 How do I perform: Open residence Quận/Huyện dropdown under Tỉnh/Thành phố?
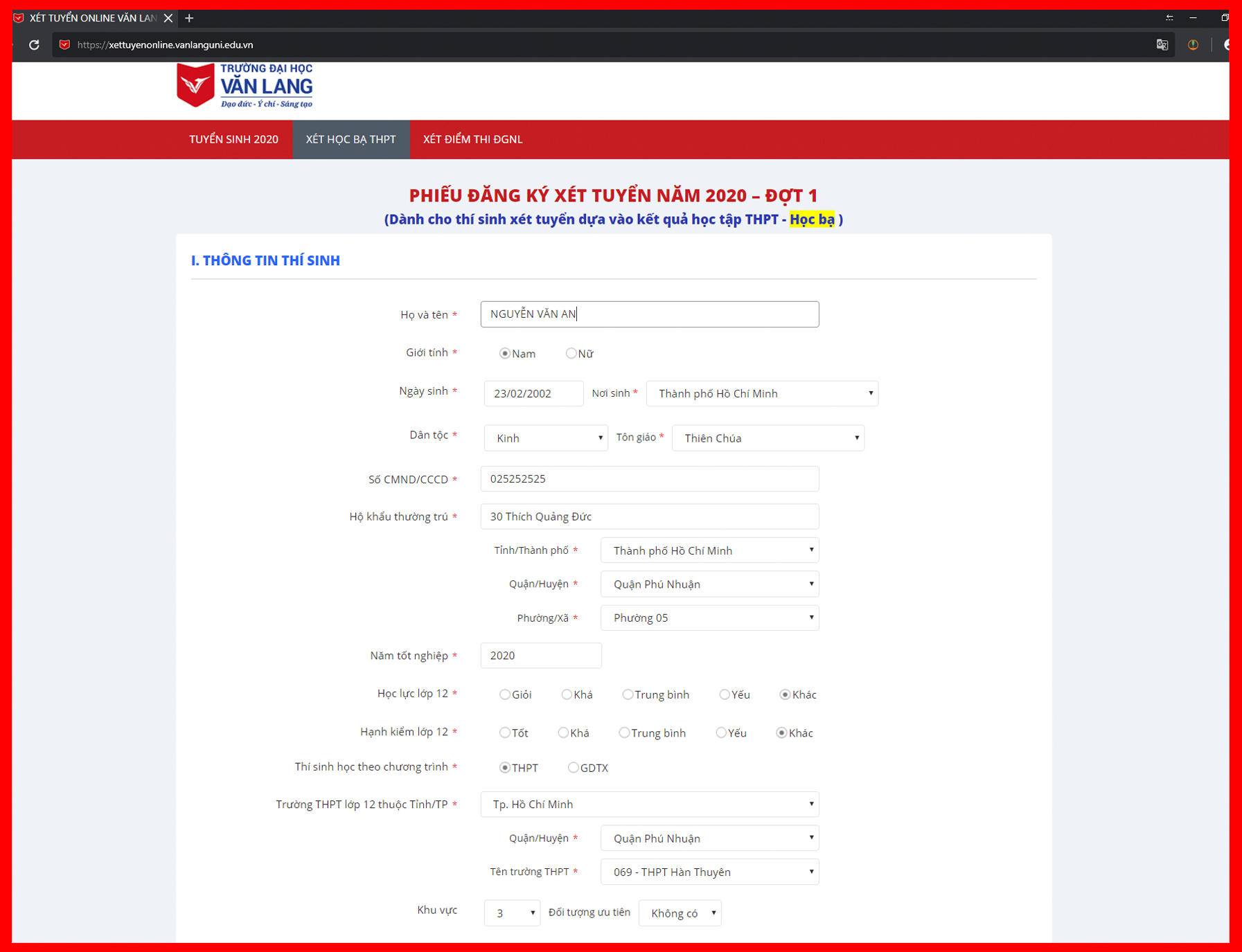[x=710, y=584]
